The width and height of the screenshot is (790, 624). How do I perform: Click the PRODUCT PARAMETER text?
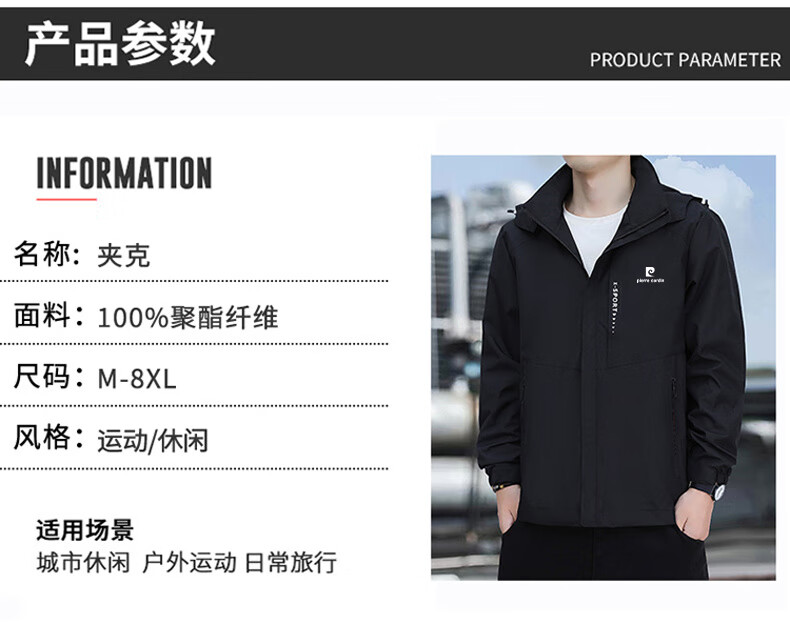pos(685,60)
